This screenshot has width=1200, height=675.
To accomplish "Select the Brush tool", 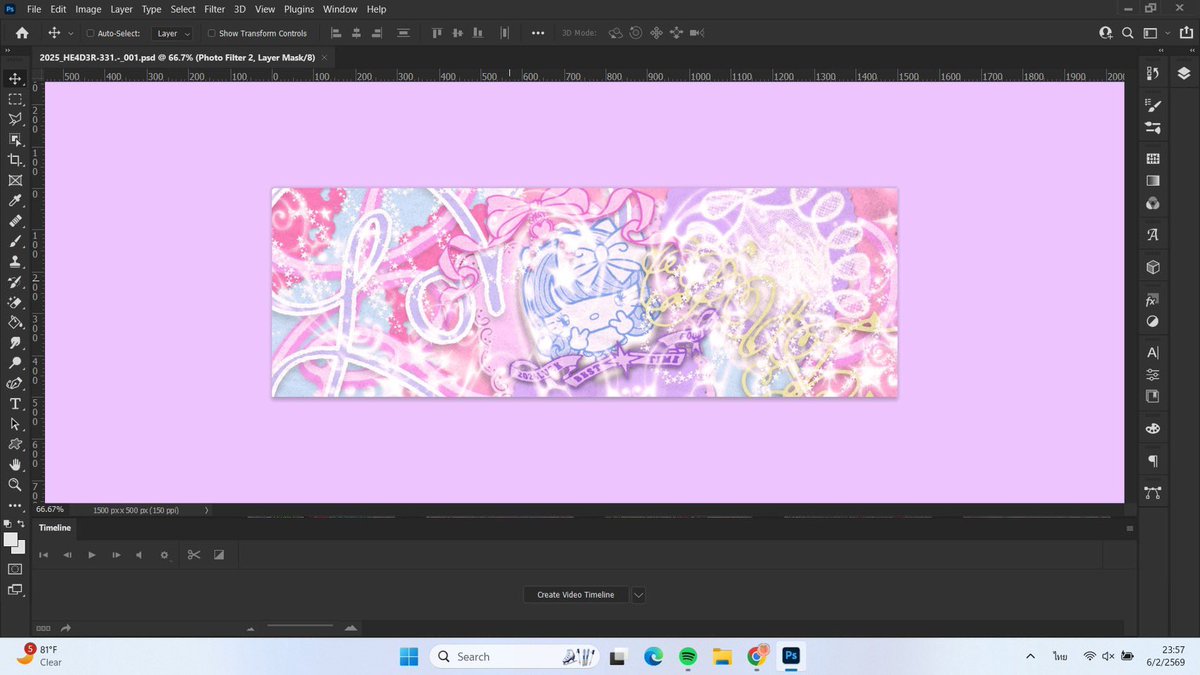I will tap(15, 242).
